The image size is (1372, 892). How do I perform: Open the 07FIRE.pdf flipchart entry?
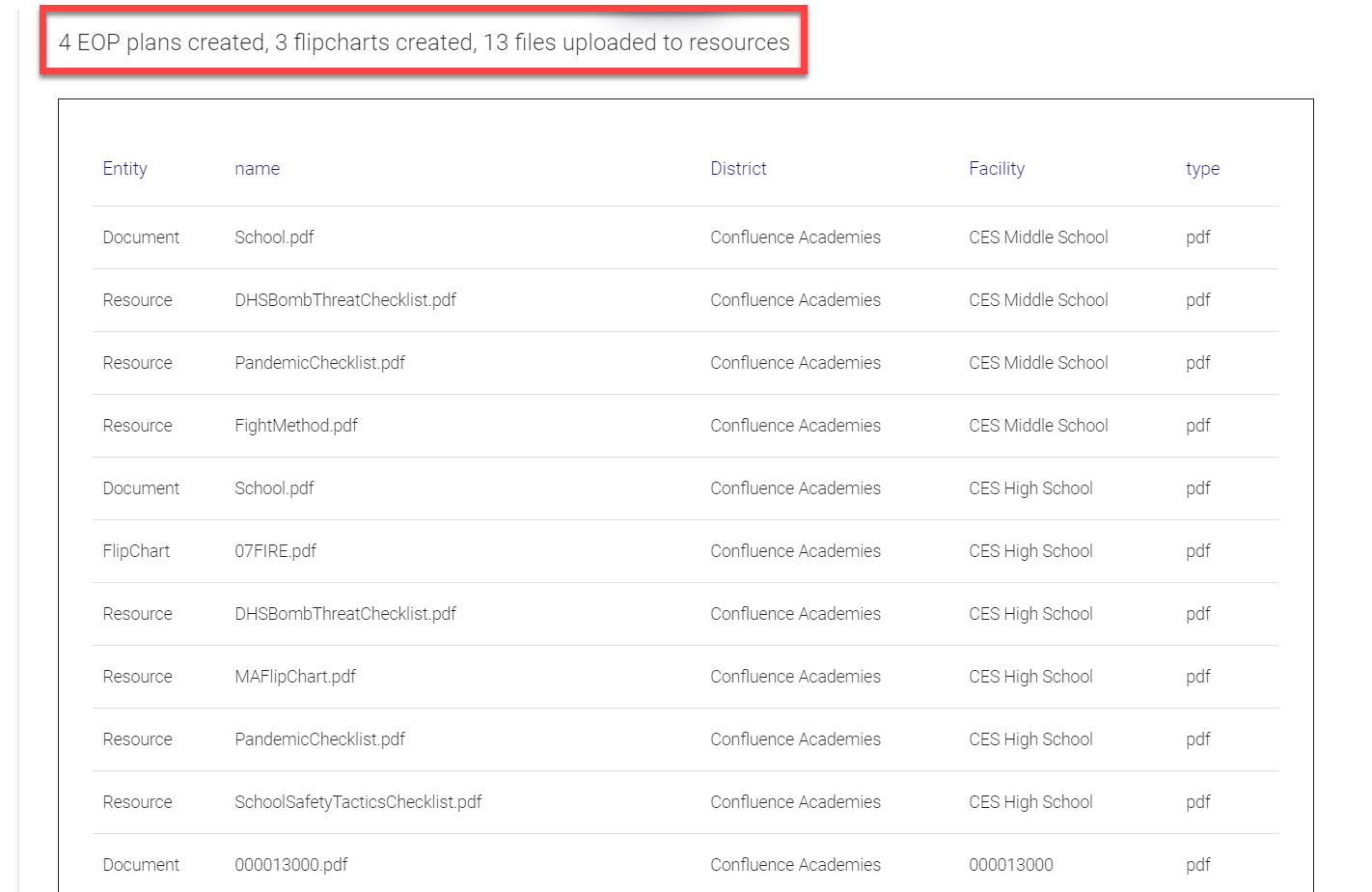pyautogui.click(x=275, y=551)
